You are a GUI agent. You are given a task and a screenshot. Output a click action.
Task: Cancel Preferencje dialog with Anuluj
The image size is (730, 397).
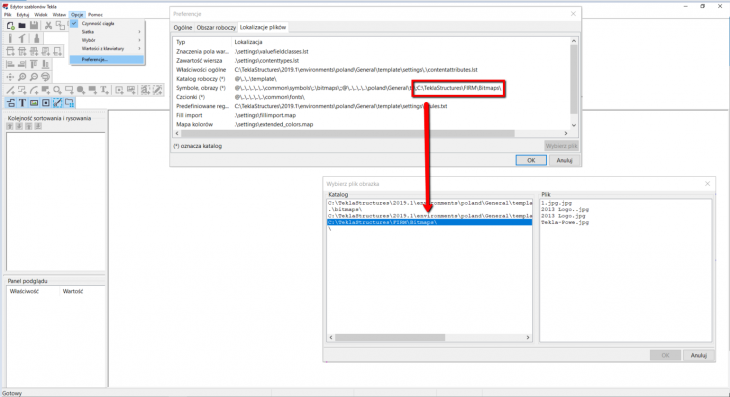564,160
